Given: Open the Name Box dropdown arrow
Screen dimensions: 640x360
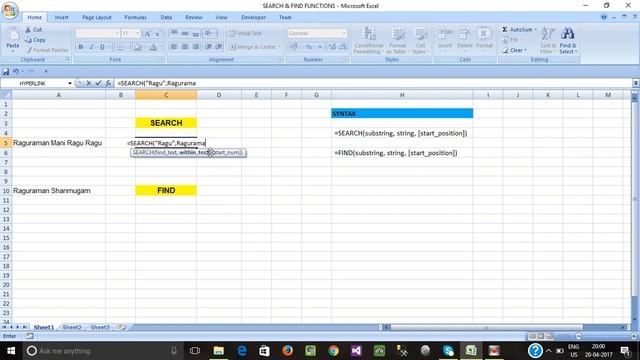Looking at the screenshot, I should tap(70, 83).
